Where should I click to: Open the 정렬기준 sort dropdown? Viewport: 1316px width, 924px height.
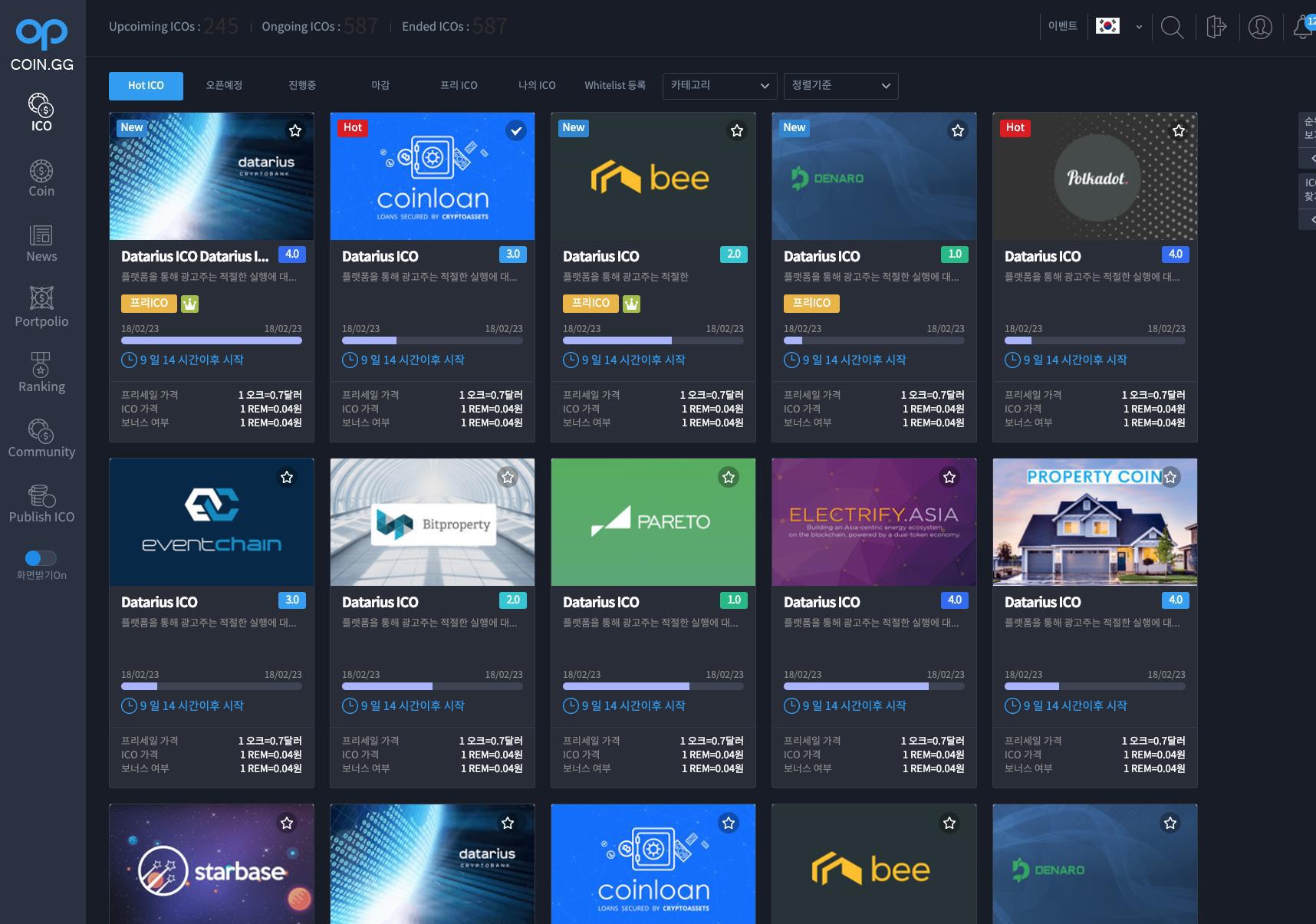point(841,86)
